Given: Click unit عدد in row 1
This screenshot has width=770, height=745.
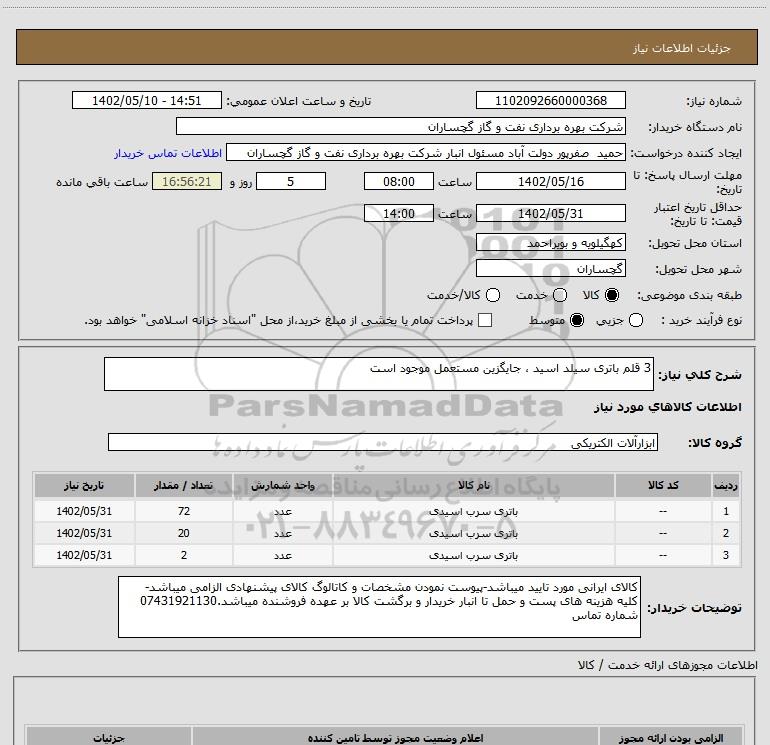Looking at the screenshot, I should 283,512.
